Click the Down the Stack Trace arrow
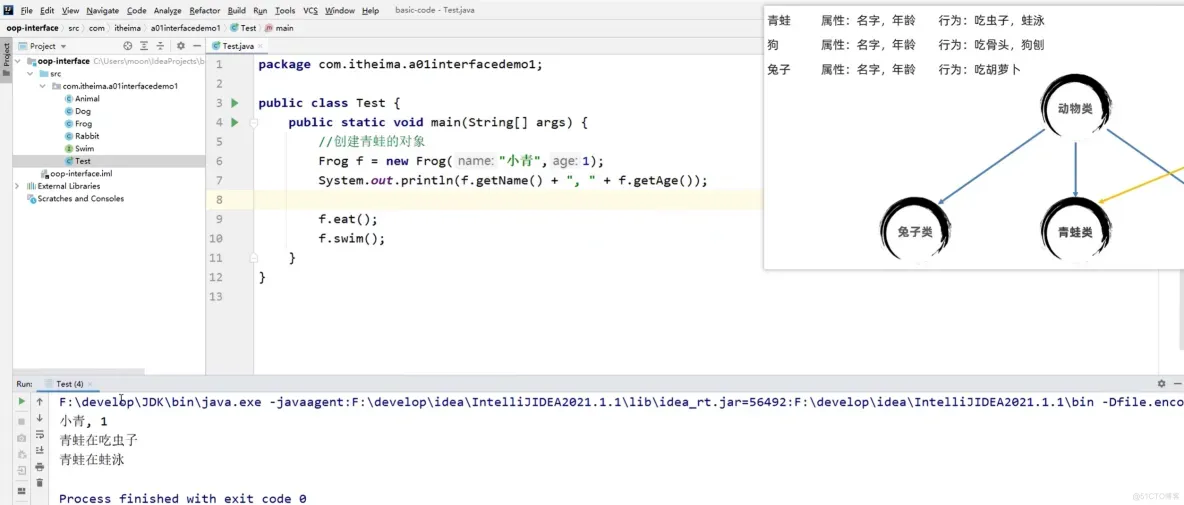1184x505 pixels. (x=40, y=418)
